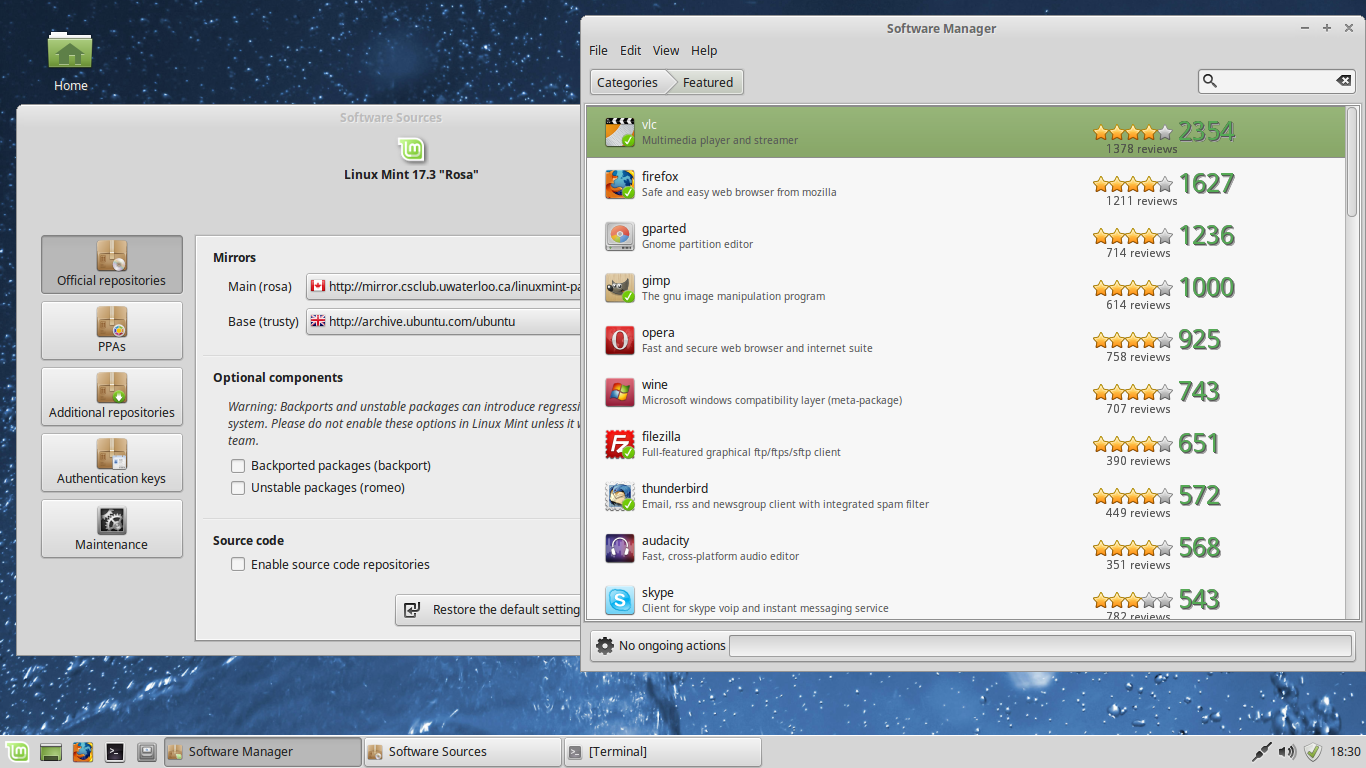Click the Featured list vertical scrollbar
The width and height of the screenshot is (1366, 768).
[1352, 162]
